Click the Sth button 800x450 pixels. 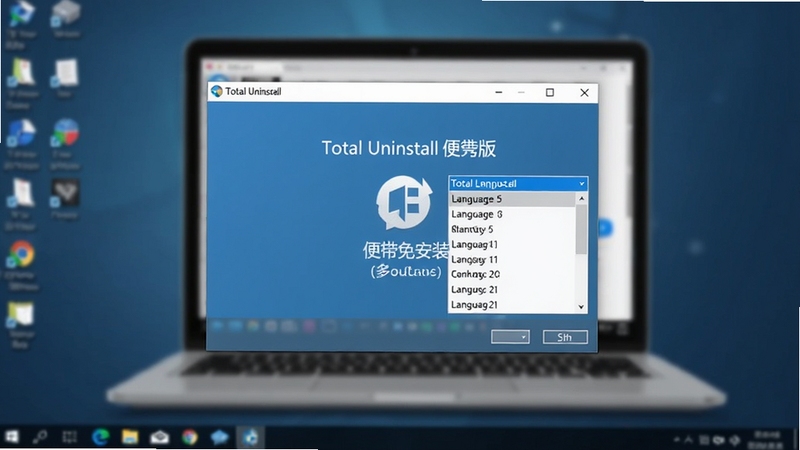pyautogui.click(x=565, y=337)
